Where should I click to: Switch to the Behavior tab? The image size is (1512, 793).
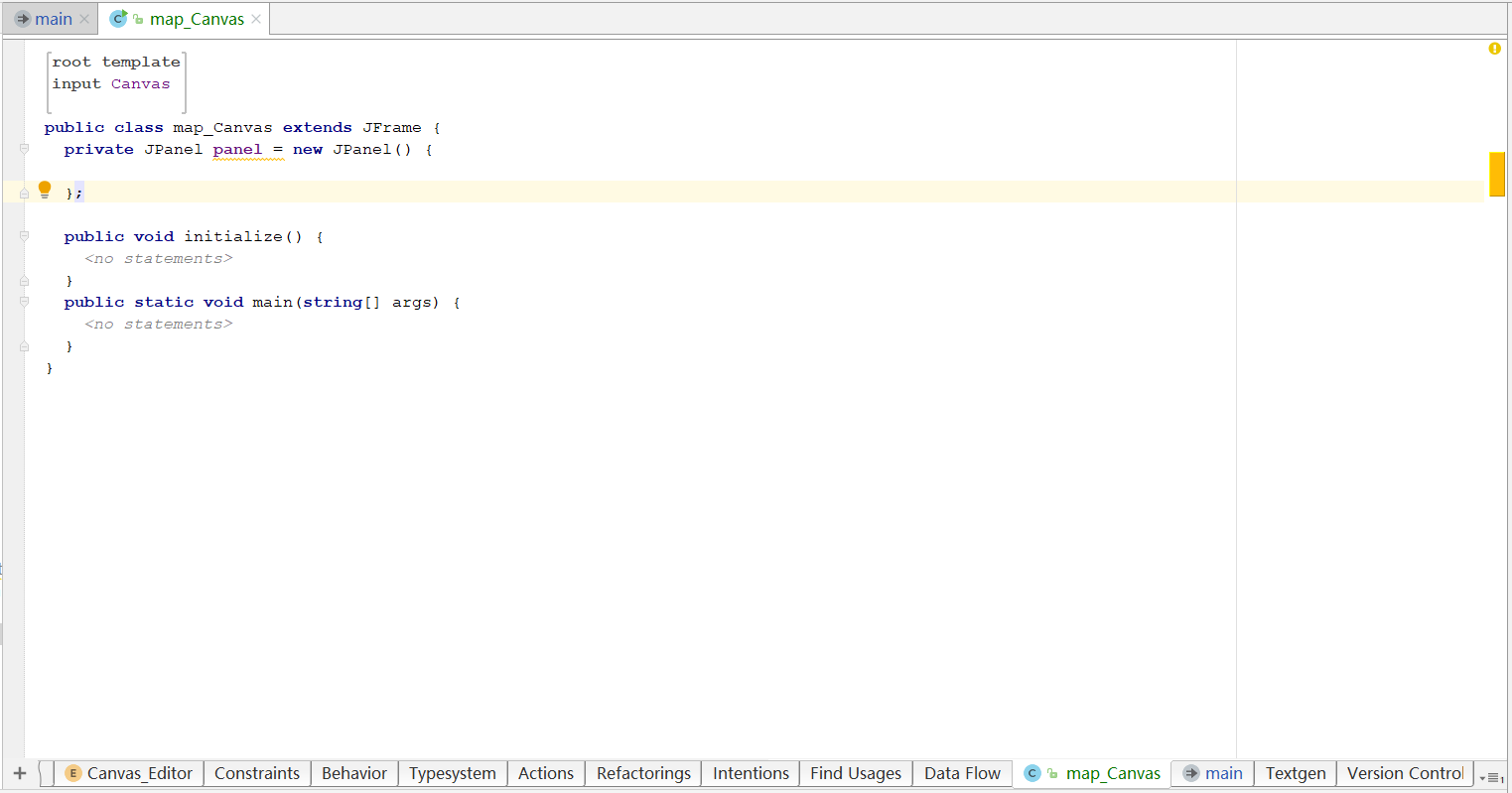[x=353, y=773]
